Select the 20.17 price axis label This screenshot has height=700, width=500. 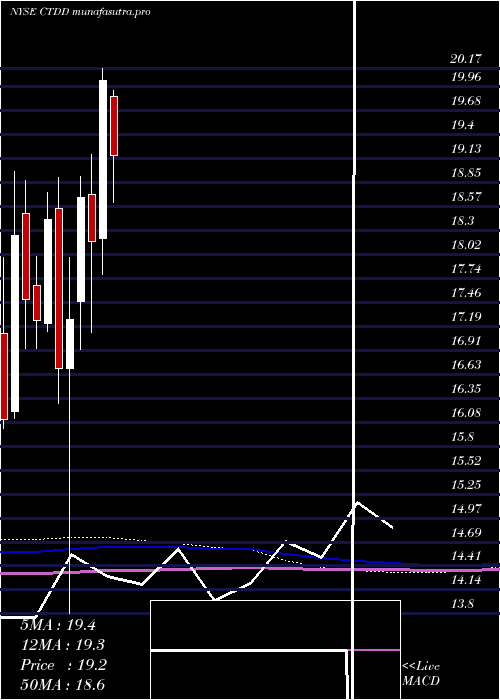click(x=466, y=58)
